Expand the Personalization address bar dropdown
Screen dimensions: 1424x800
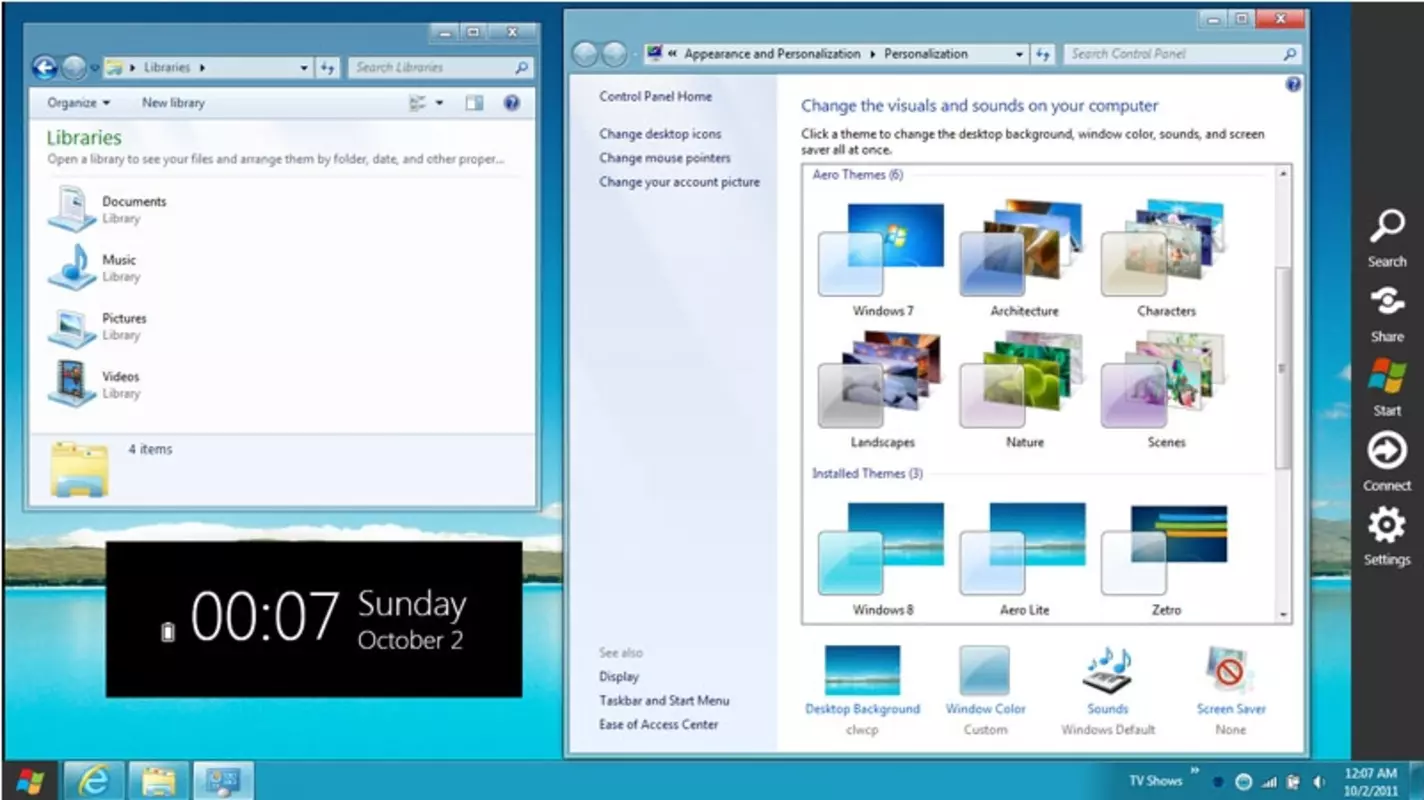[x=1019, y=54]
